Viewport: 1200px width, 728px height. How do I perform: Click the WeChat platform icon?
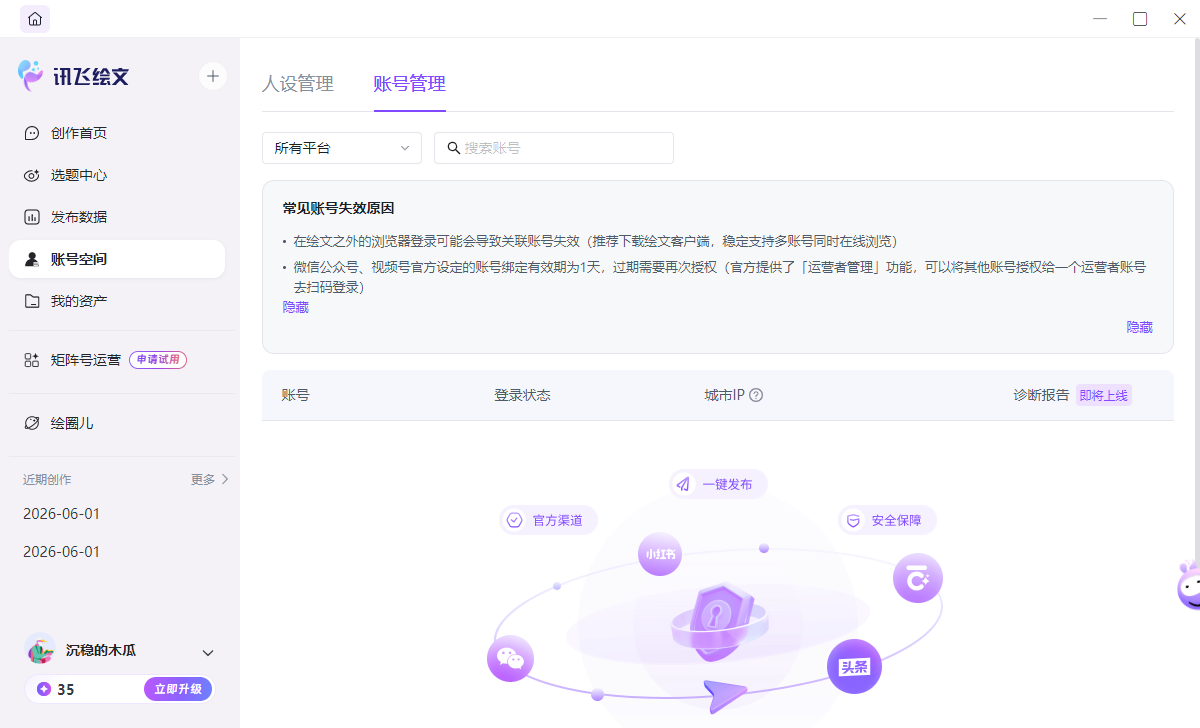pos(510,659)
